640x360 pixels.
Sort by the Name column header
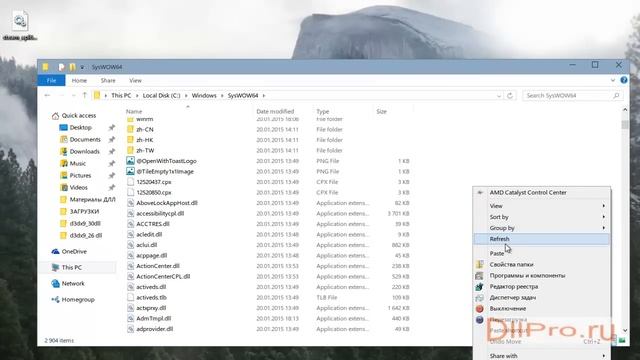pos(134,111)
